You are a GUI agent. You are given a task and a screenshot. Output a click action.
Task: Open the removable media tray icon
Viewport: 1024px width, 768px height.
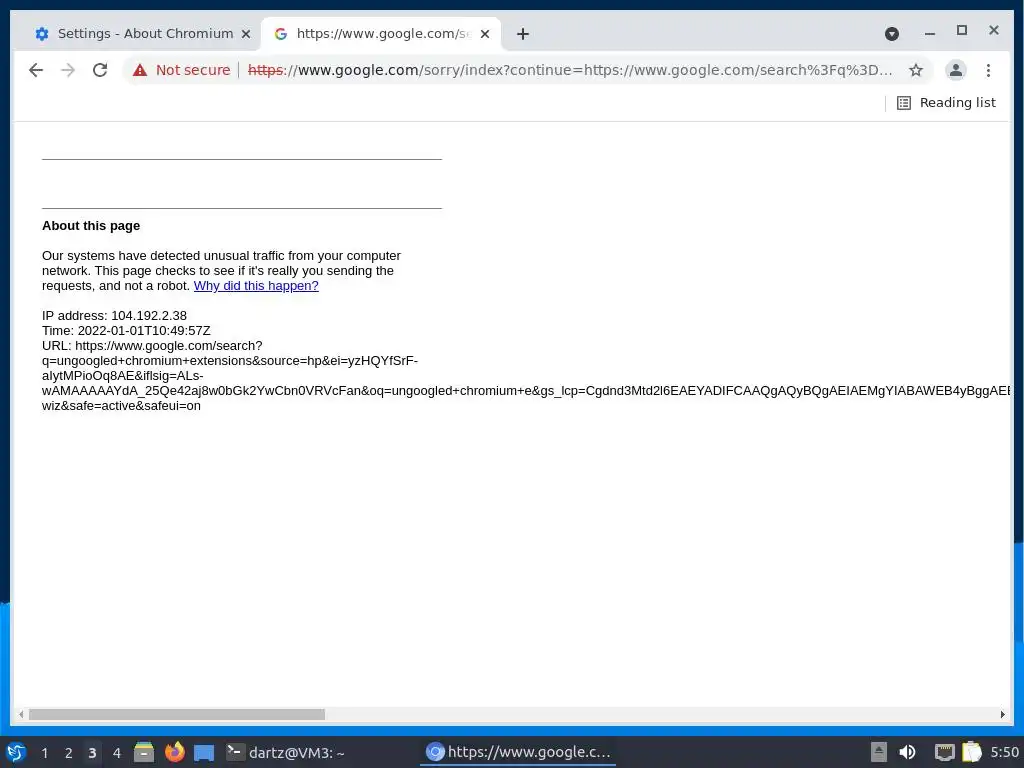(x=878, y=752)
